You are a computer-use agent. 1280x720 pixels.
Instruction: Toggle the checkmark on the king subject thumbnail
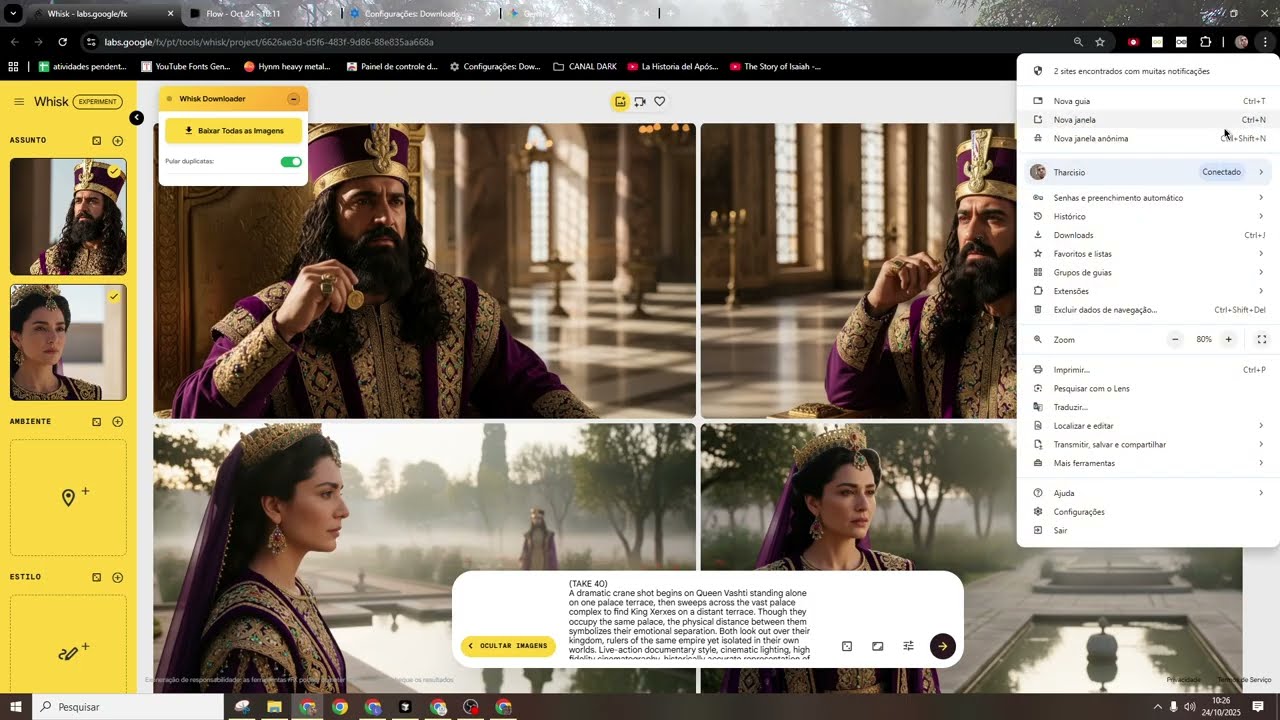114,171
